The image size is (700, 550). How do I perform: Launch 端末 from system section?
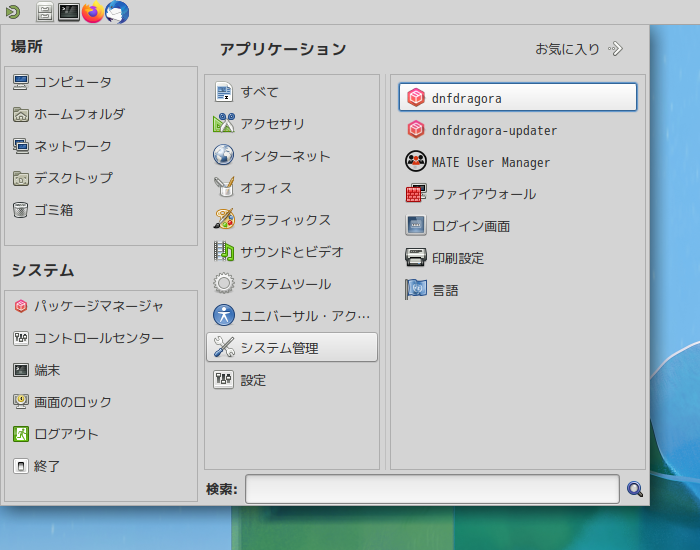(x=101, y=371)
